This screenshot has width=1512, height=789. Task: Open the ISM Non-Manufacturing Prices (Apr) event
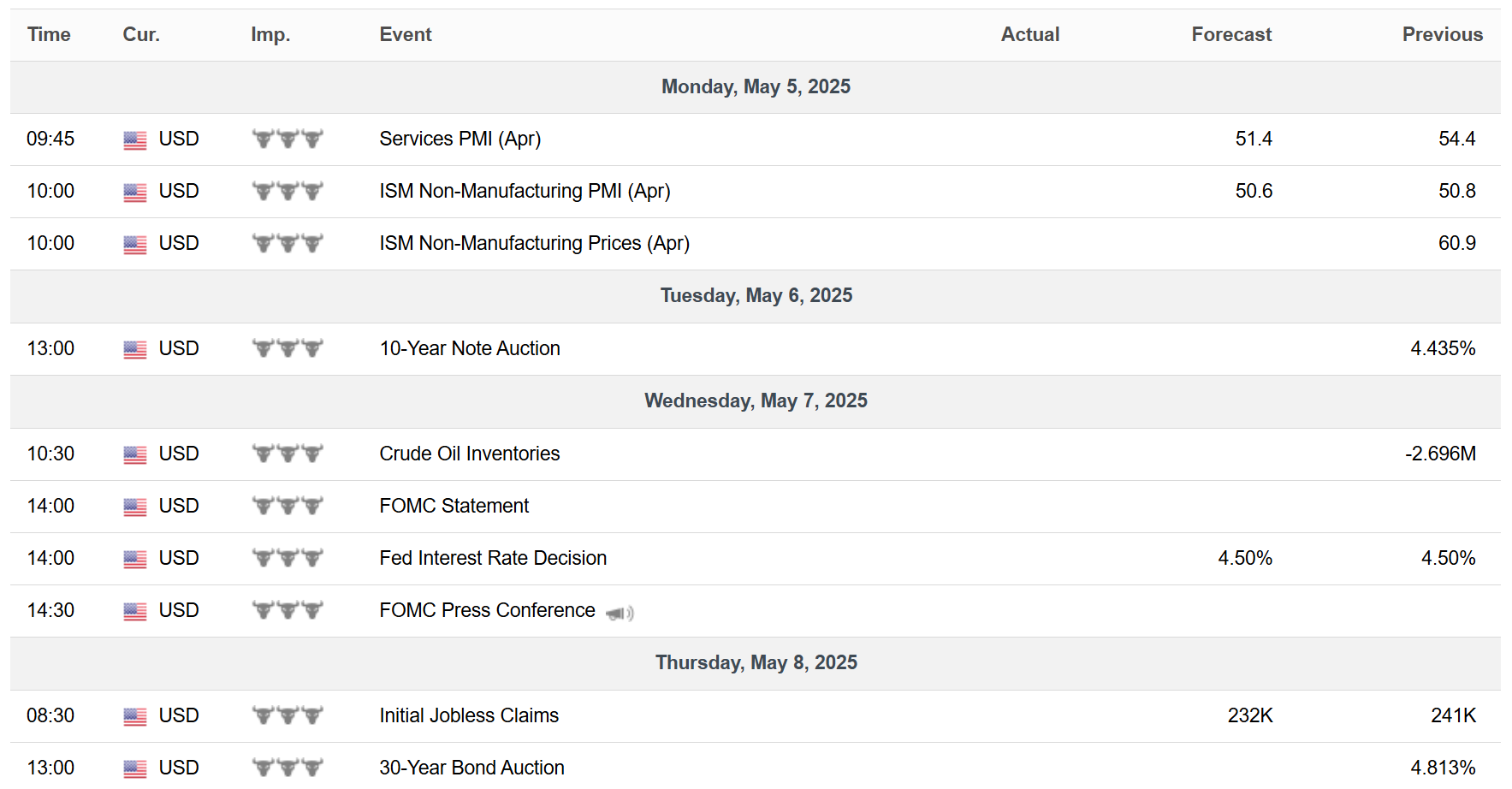(534, 243)
